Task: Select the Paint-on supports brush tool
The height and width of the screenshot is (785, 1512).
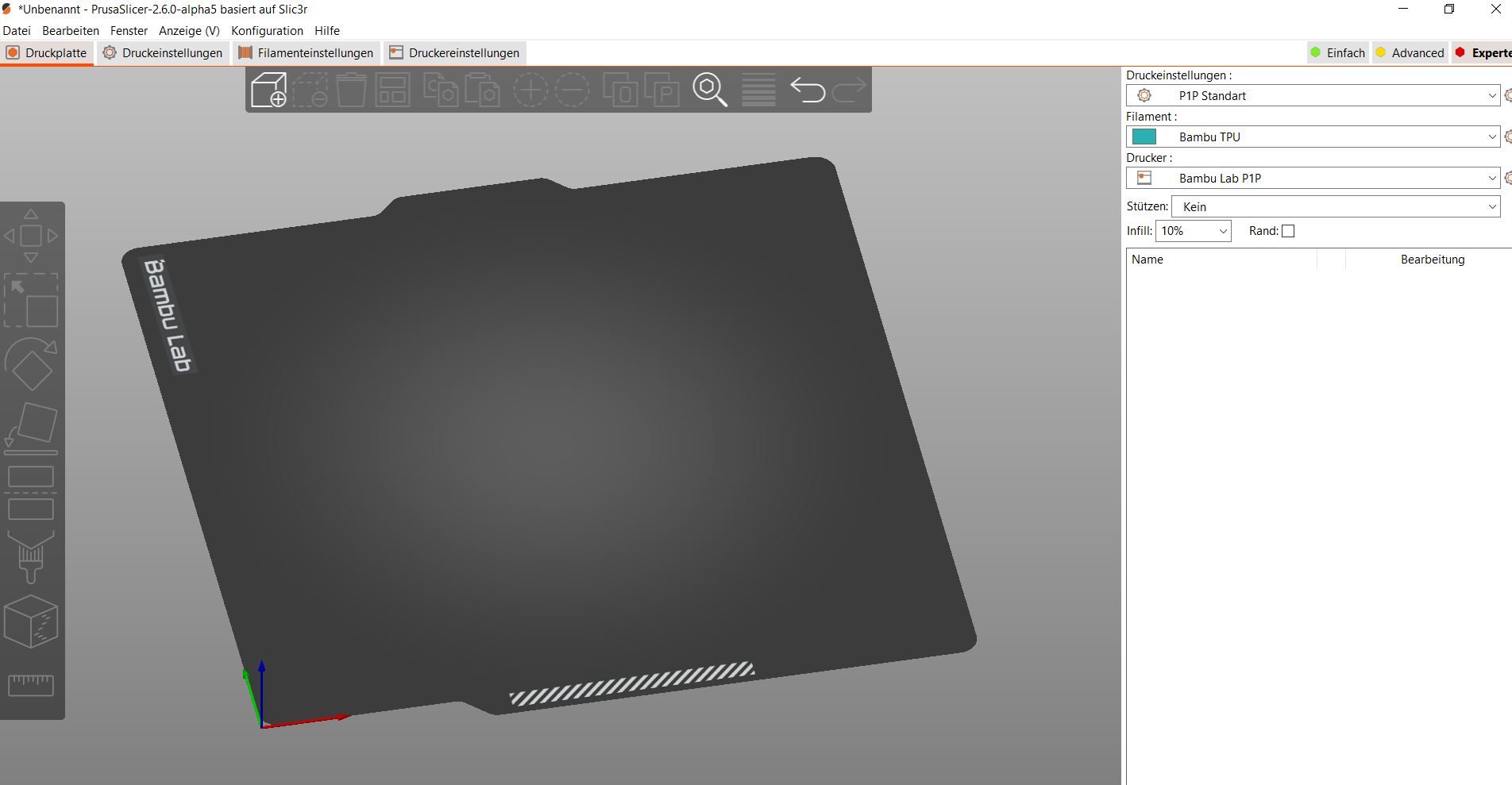Action: (31, 557)
